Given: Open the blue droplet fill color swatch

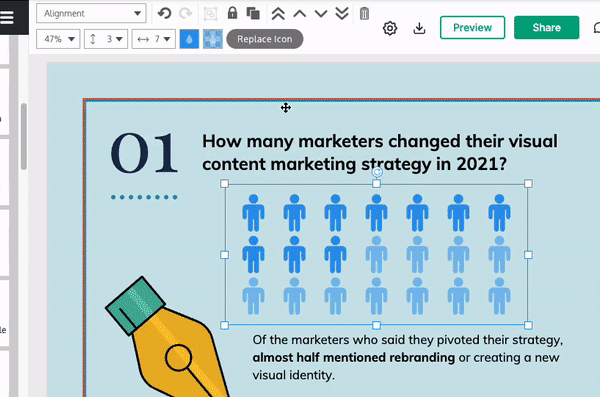Looking at the screenshot, I should 189,39.
